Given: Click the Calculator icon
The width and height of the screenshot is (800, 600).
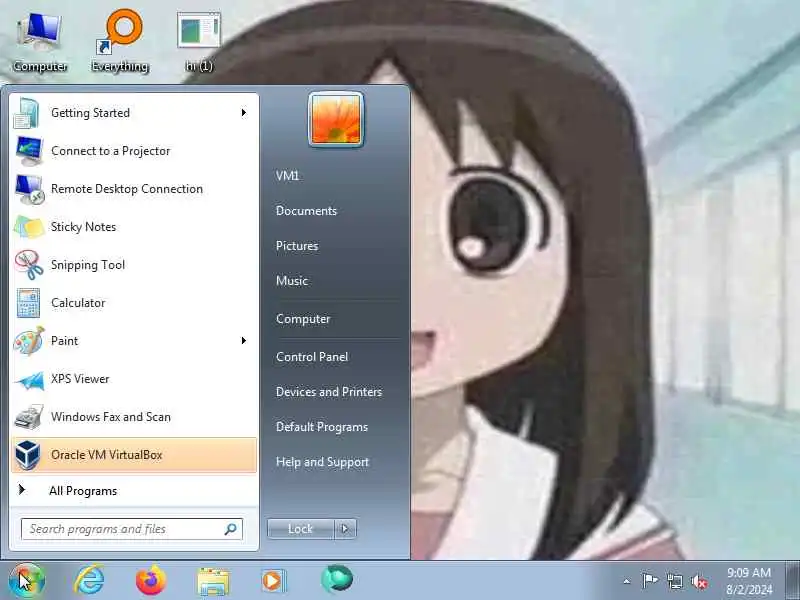Looking at the screenshot, I should (28, 303).
